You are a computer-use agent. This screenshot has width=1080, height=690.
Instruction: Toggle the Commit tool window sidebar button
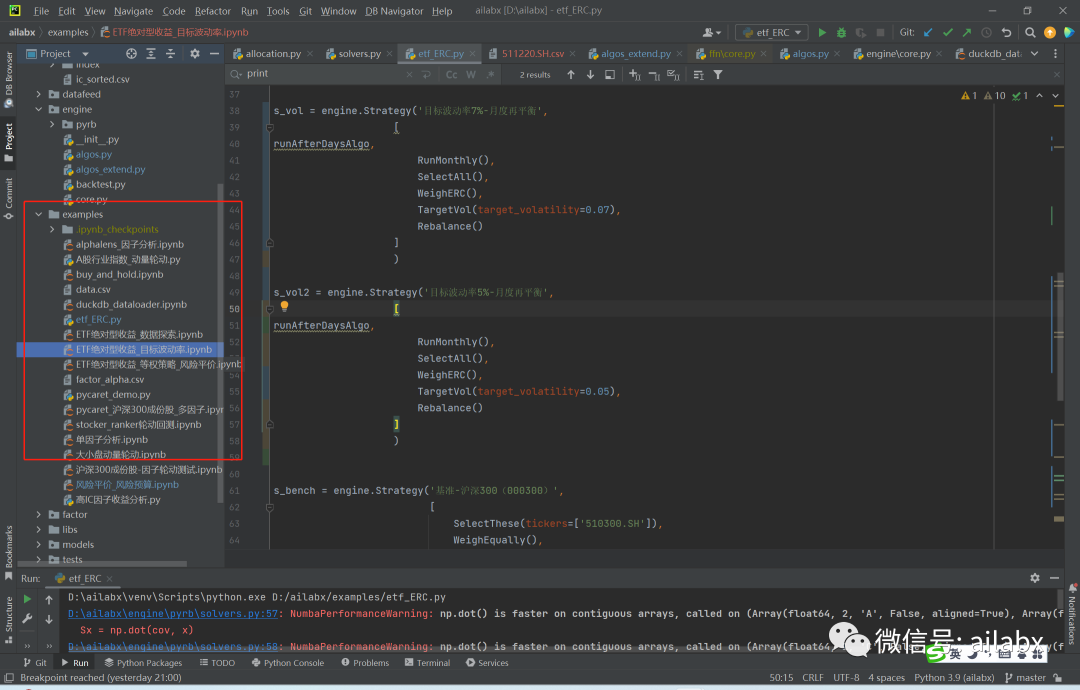point(8,198)
